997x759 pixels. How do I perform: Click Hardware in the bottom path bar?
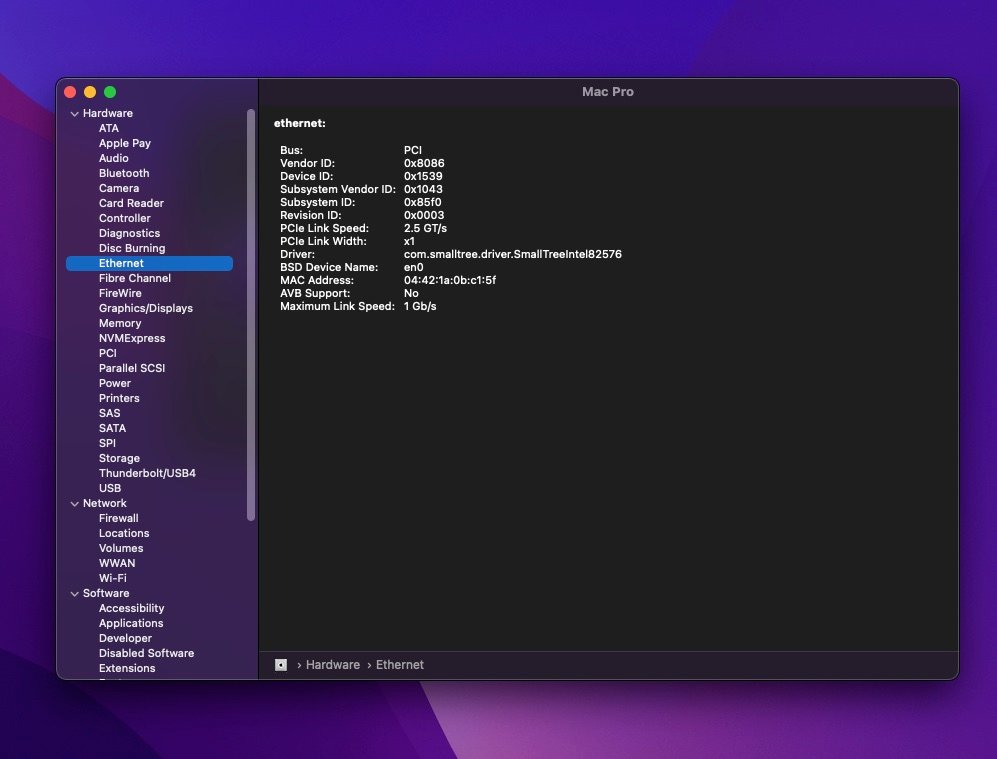(x=332, y=665)
